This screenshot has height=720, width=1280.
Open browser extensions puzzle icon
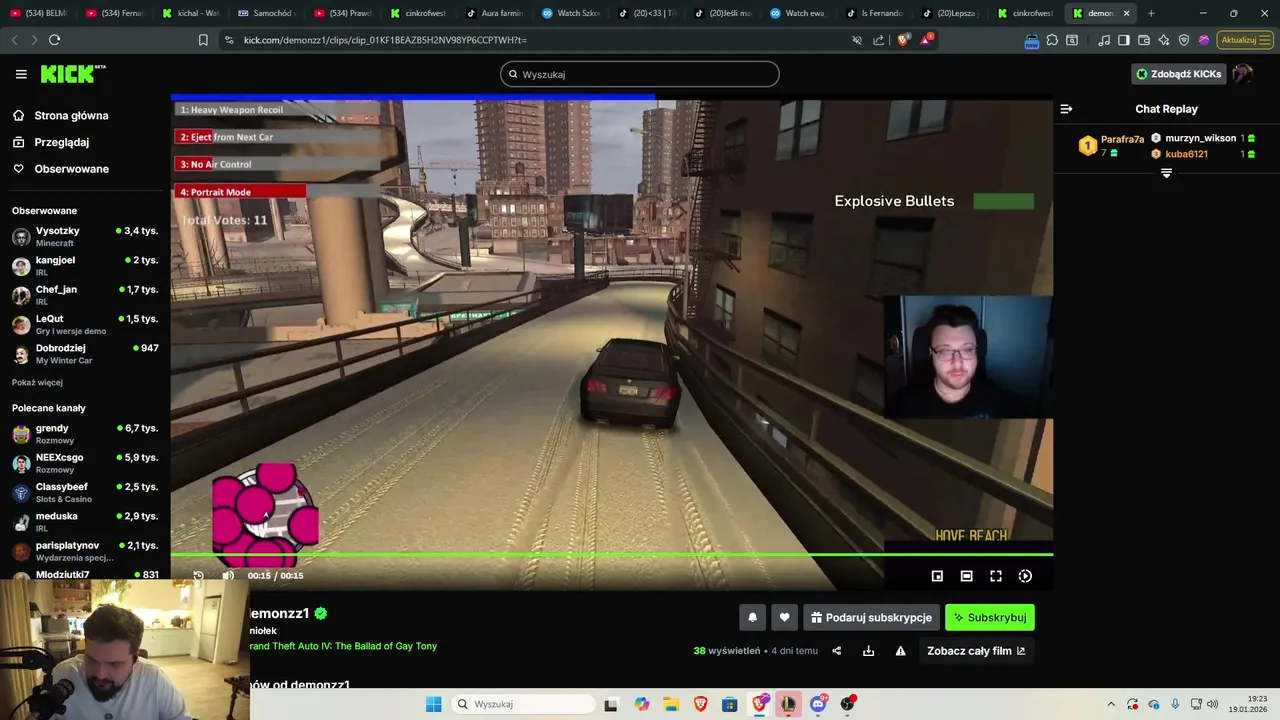pyautogui.click(x=1052, y=40)
